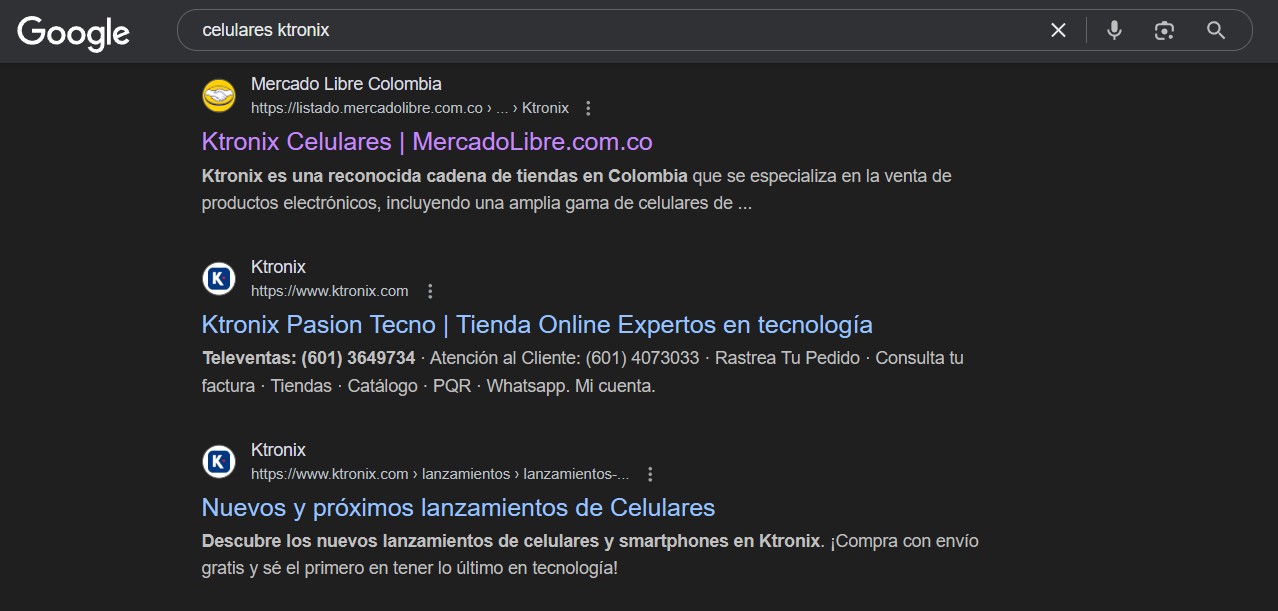Open the three-dot menu for lanzamientos result
The image size is (1278, 611).
(650, 474)
